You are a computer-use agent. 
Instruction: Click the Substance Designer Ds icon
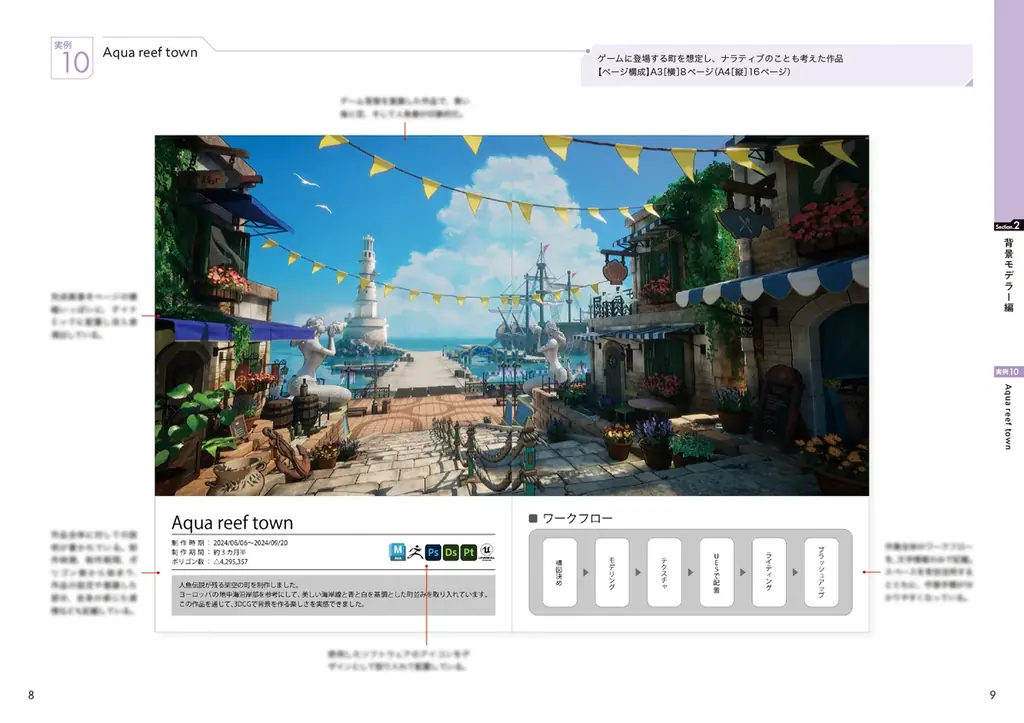pos(451,552)
